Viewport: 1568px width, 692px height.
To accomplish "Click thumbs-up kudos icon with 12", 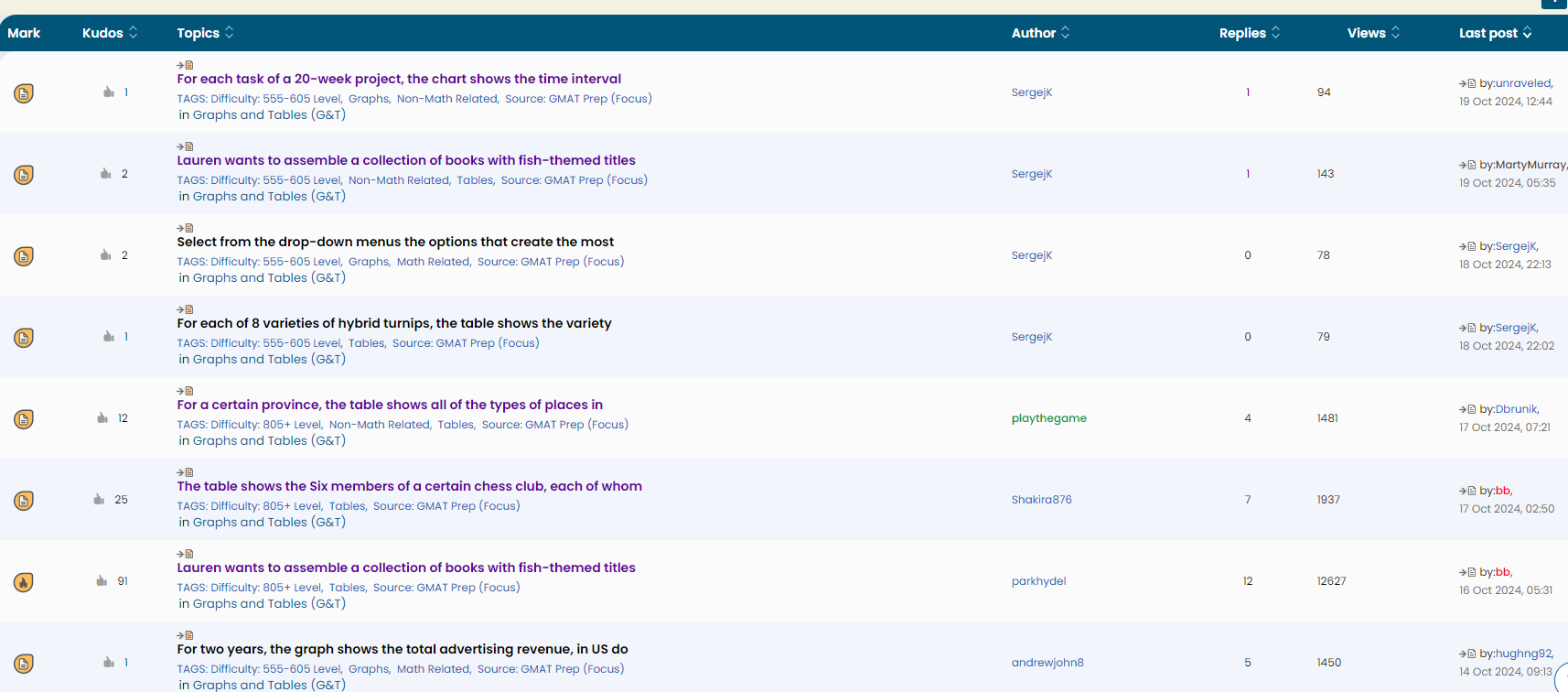I will click(x=102, y=418).
